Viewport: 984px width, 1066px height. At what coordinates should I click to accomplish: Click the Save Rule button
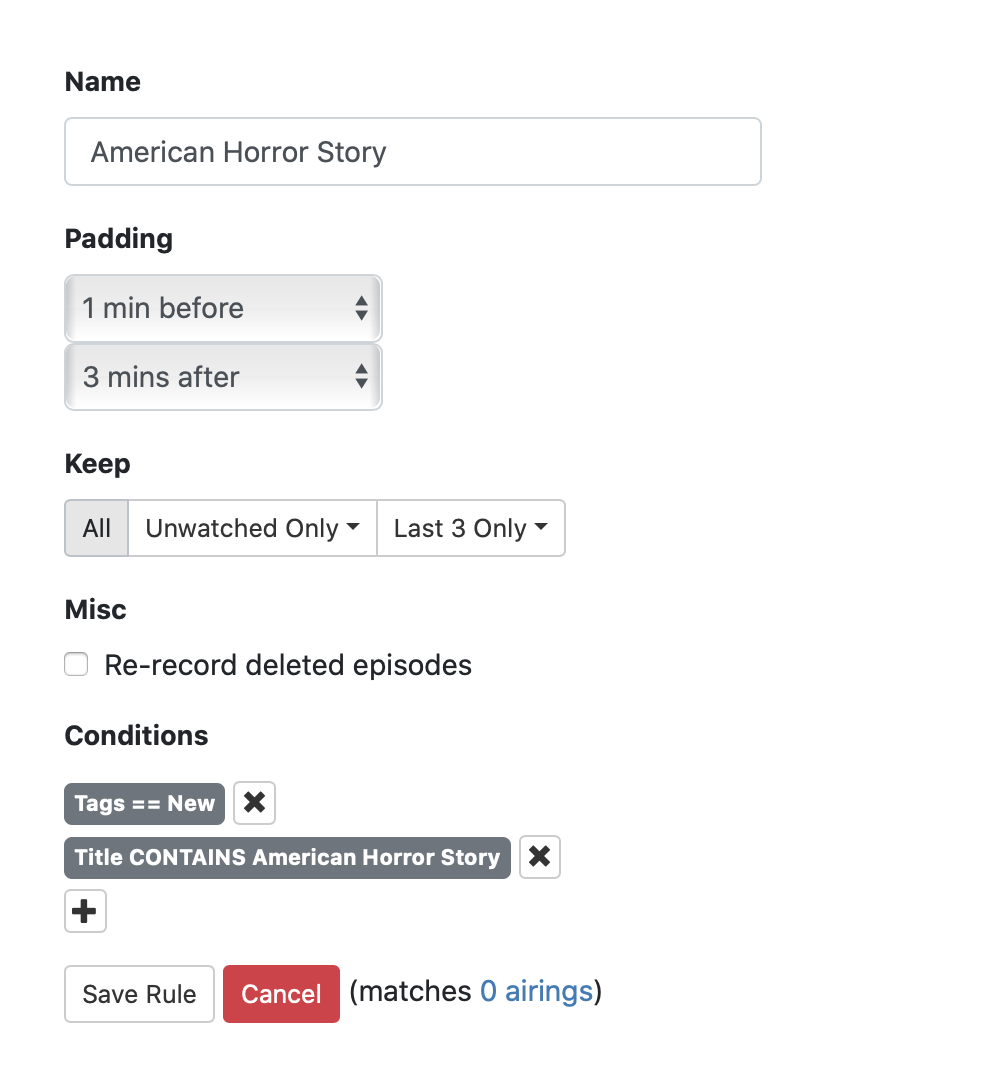pyautogui.click(x=139, y=994)
